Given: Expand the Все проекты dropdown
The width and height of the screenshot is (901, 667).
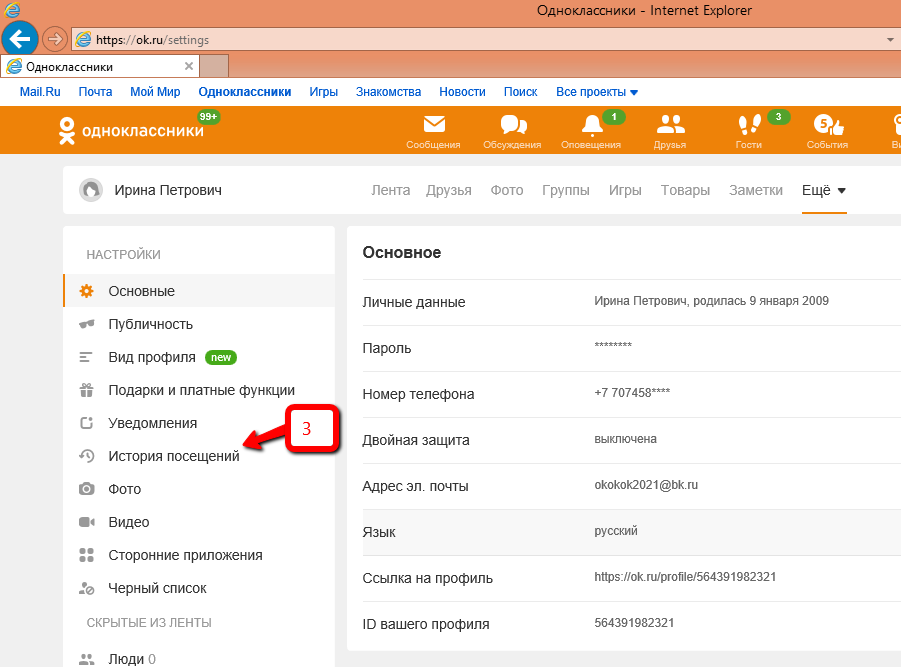Looking at the screenshot, I should coord(597,92).
